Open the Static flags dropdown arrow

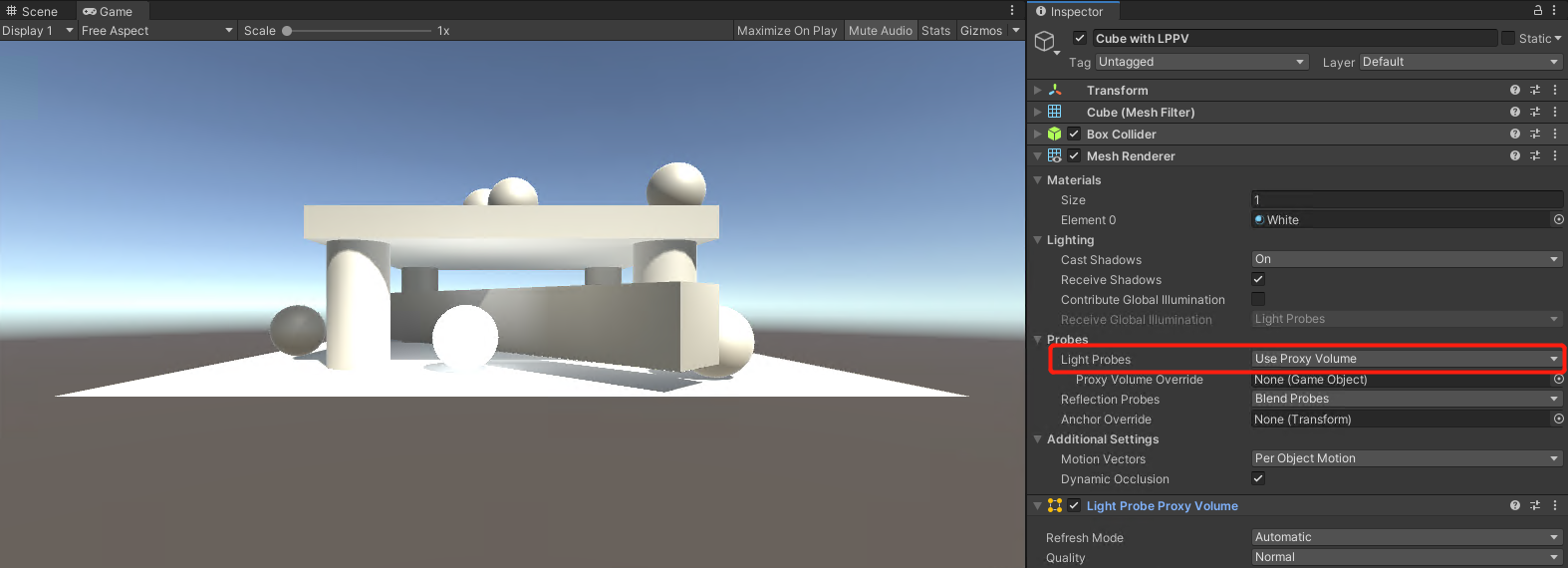pos(1558,38)
